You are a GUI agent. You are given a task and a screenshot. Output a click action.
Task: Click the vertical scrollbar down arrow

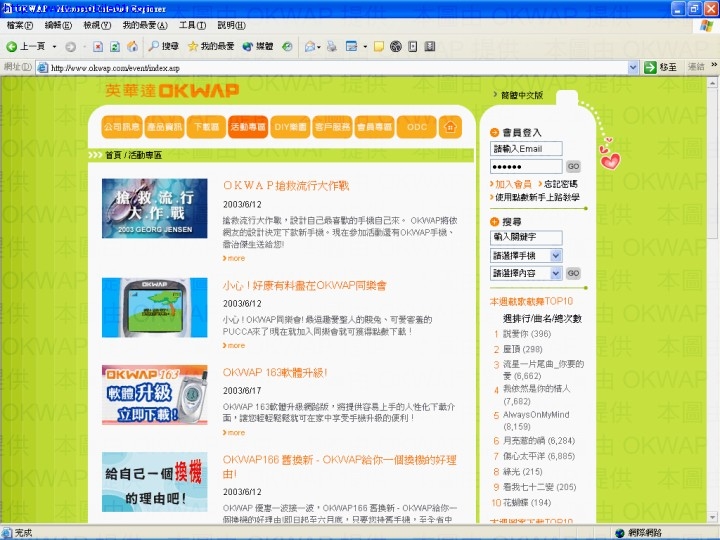tap(712, 517)
